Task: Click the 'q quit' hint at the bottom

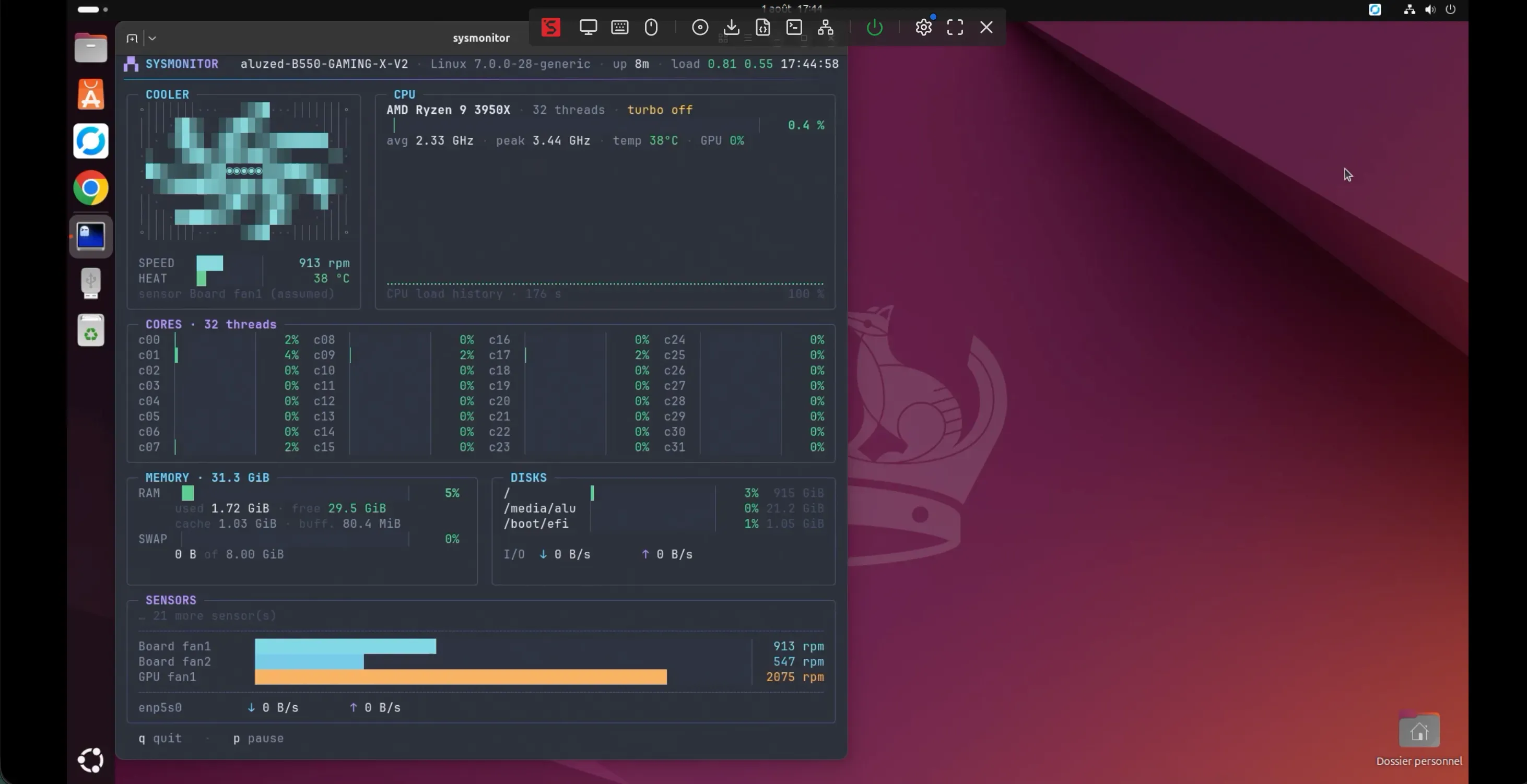Action: click(x=160, y=739)
